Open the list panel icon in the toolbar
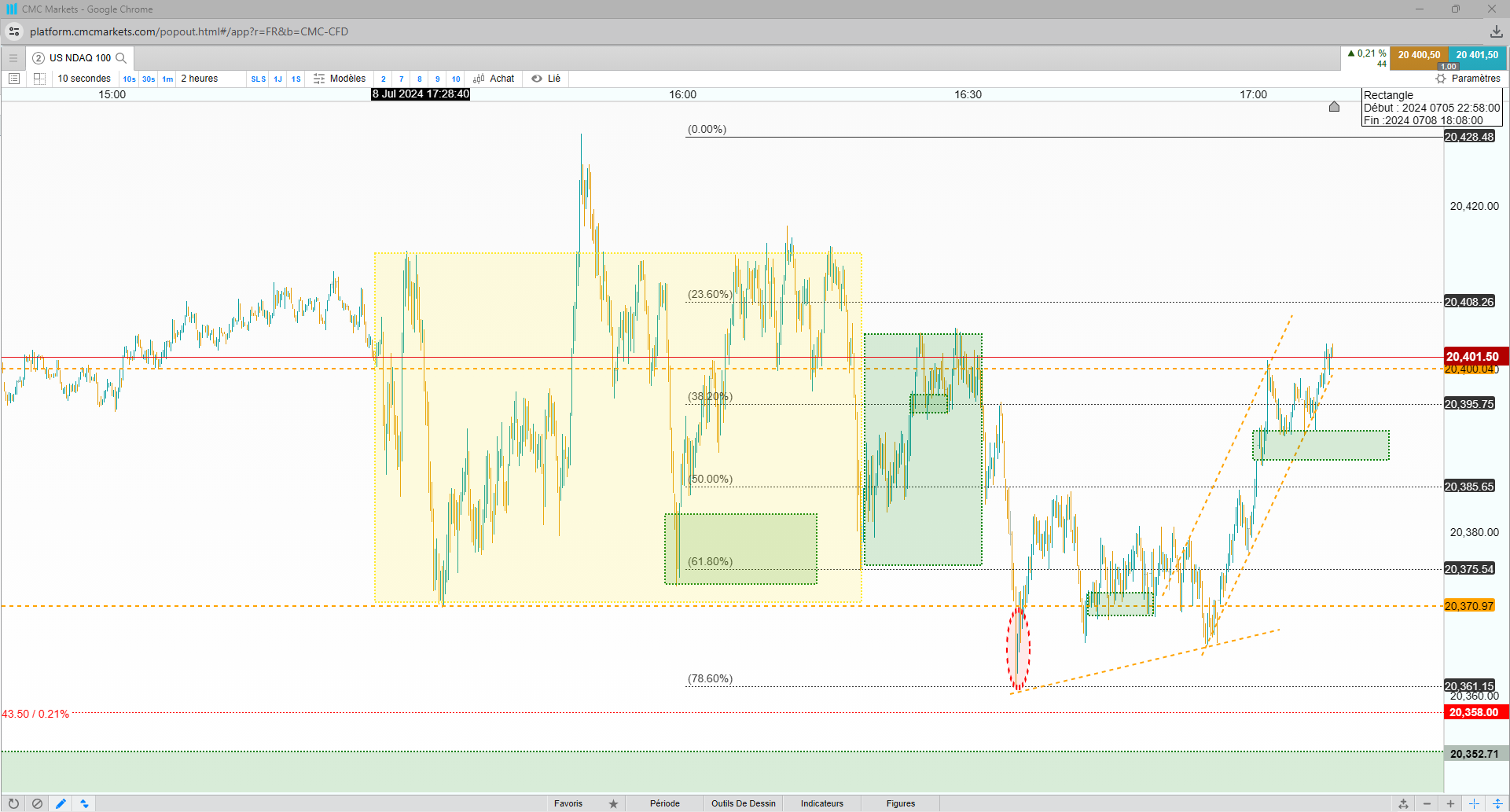The height and width of the screenshot is (812, 1510). [x=14, y=79]
